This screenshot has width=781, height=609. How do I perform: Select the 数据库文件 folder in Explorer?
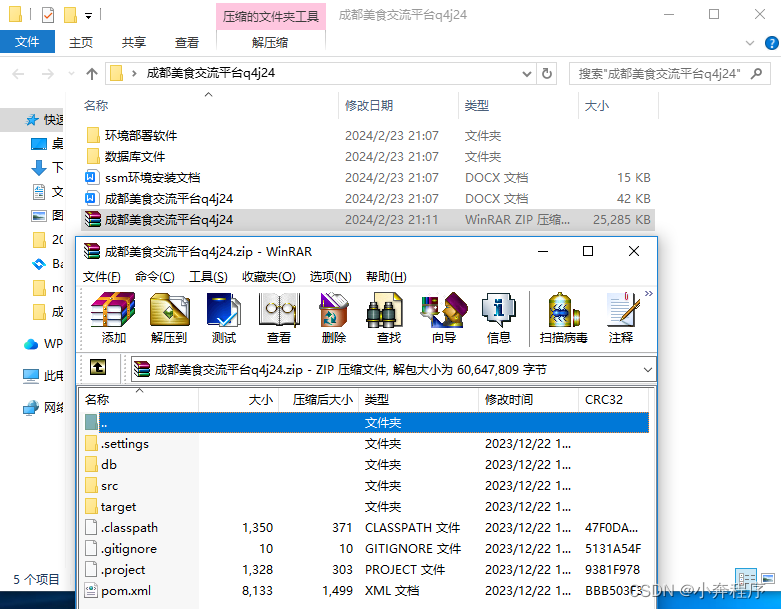coord(368,156)
